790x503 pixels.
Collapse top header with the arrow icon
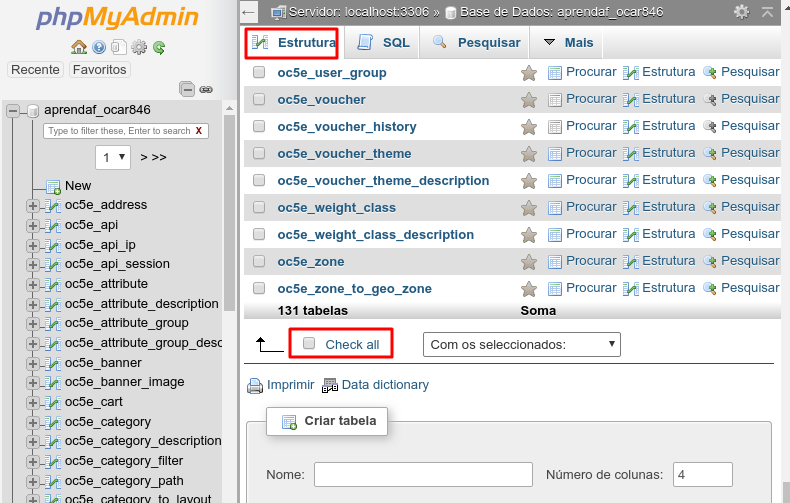767,12
